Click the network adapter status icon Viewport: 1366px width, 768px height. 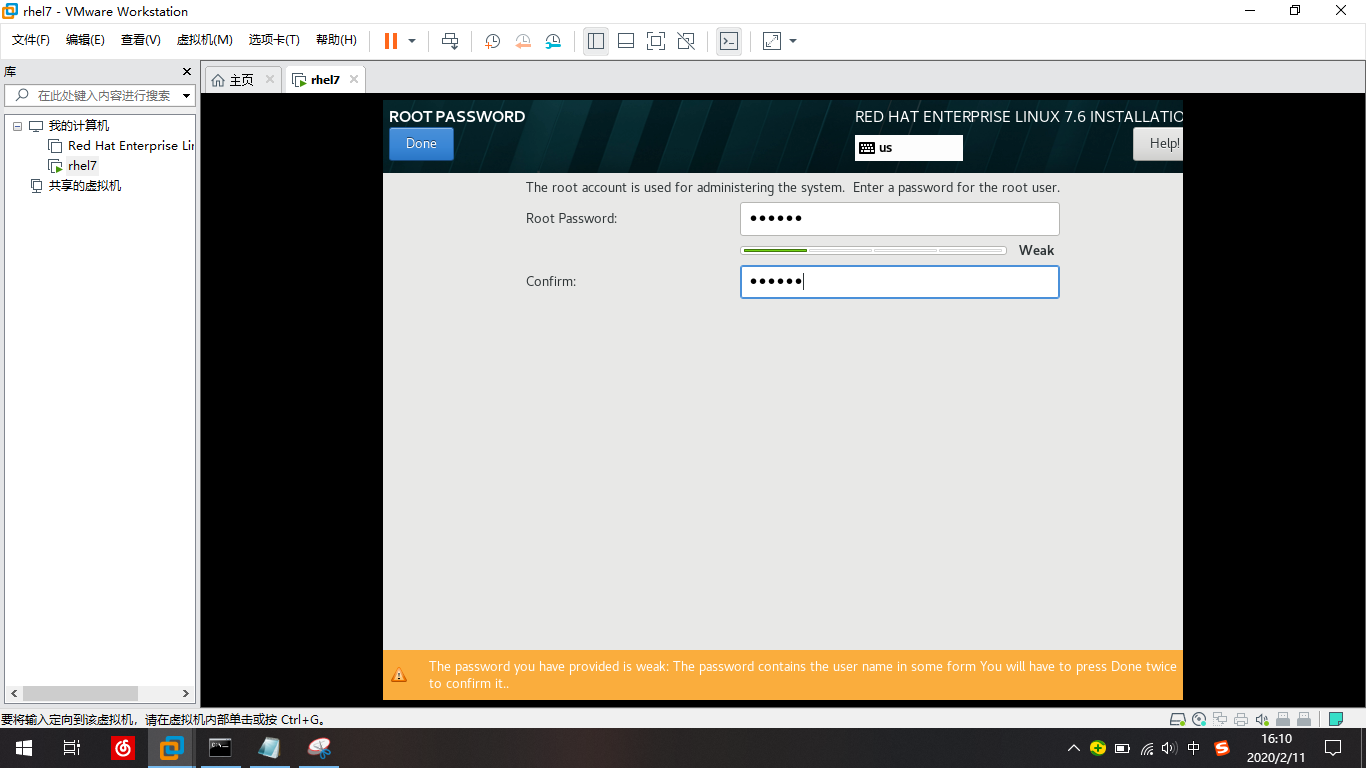(x=1220, y=719)
